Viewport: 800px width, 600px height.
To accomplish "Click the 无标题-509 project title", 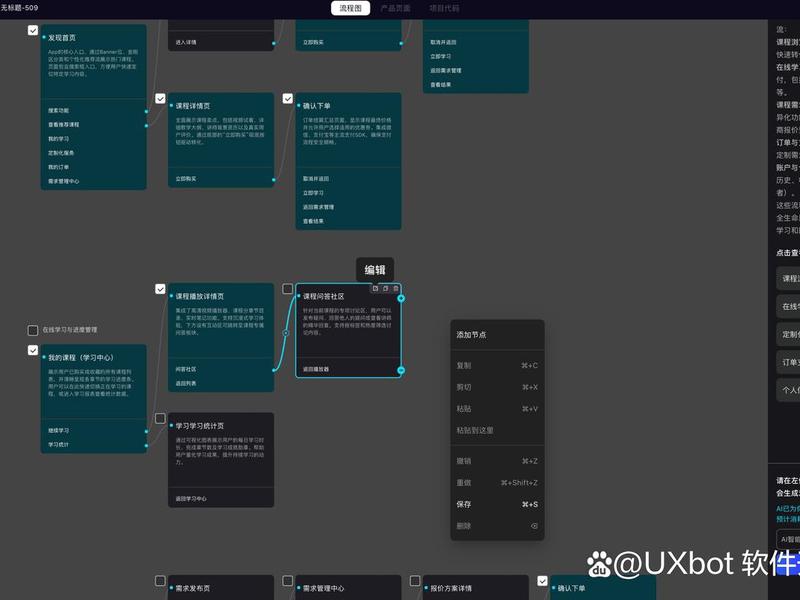I will click(19, 8).
